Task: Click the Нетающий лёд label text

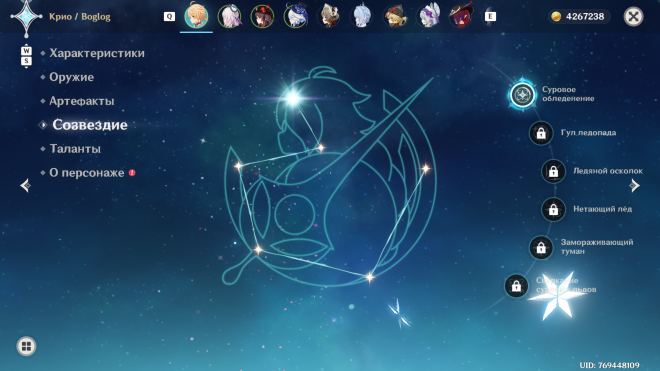Action: 602,209
